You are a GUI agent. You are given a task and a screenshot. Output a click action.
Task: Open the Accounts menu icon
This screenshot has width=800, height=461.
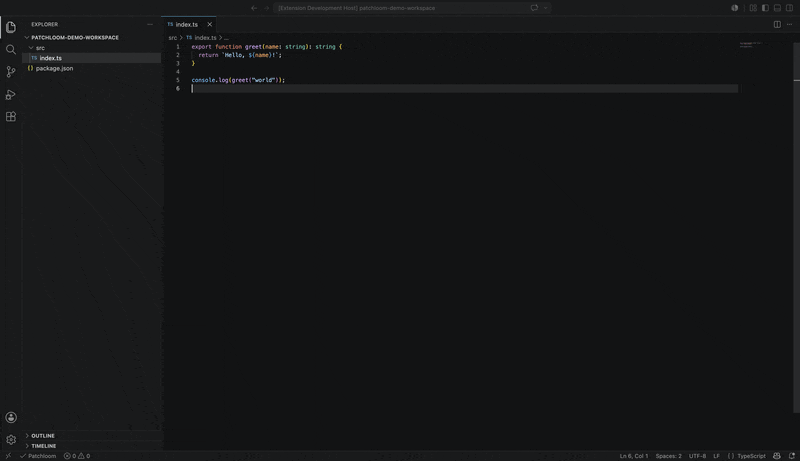click(x=11, y=417)
